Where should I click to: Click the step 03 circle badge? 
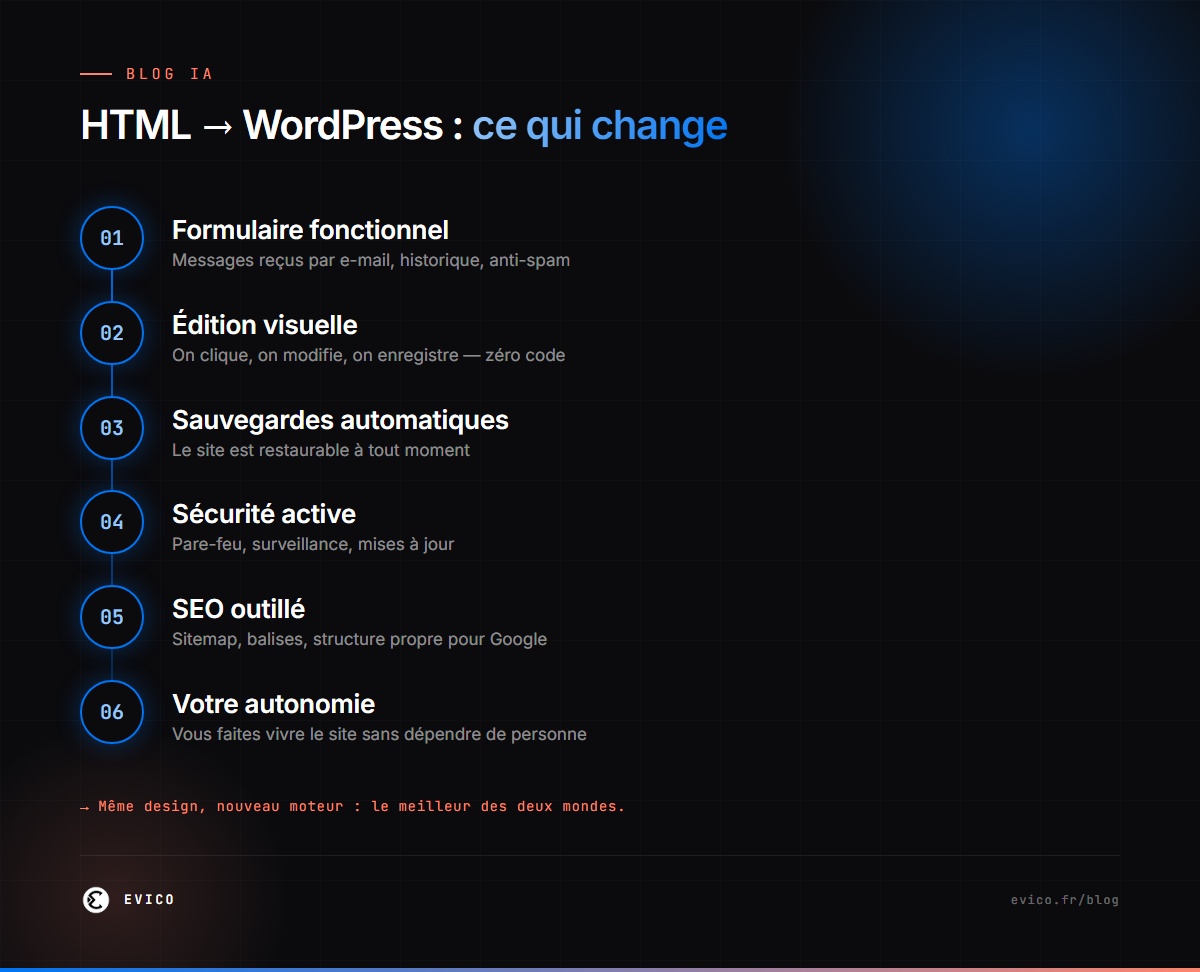112,428
